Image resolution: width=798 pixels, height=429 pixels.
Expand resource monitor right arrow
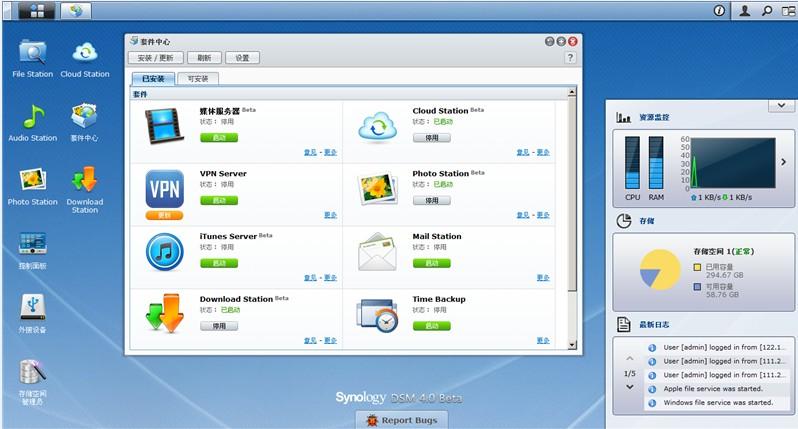pos(784,162)
